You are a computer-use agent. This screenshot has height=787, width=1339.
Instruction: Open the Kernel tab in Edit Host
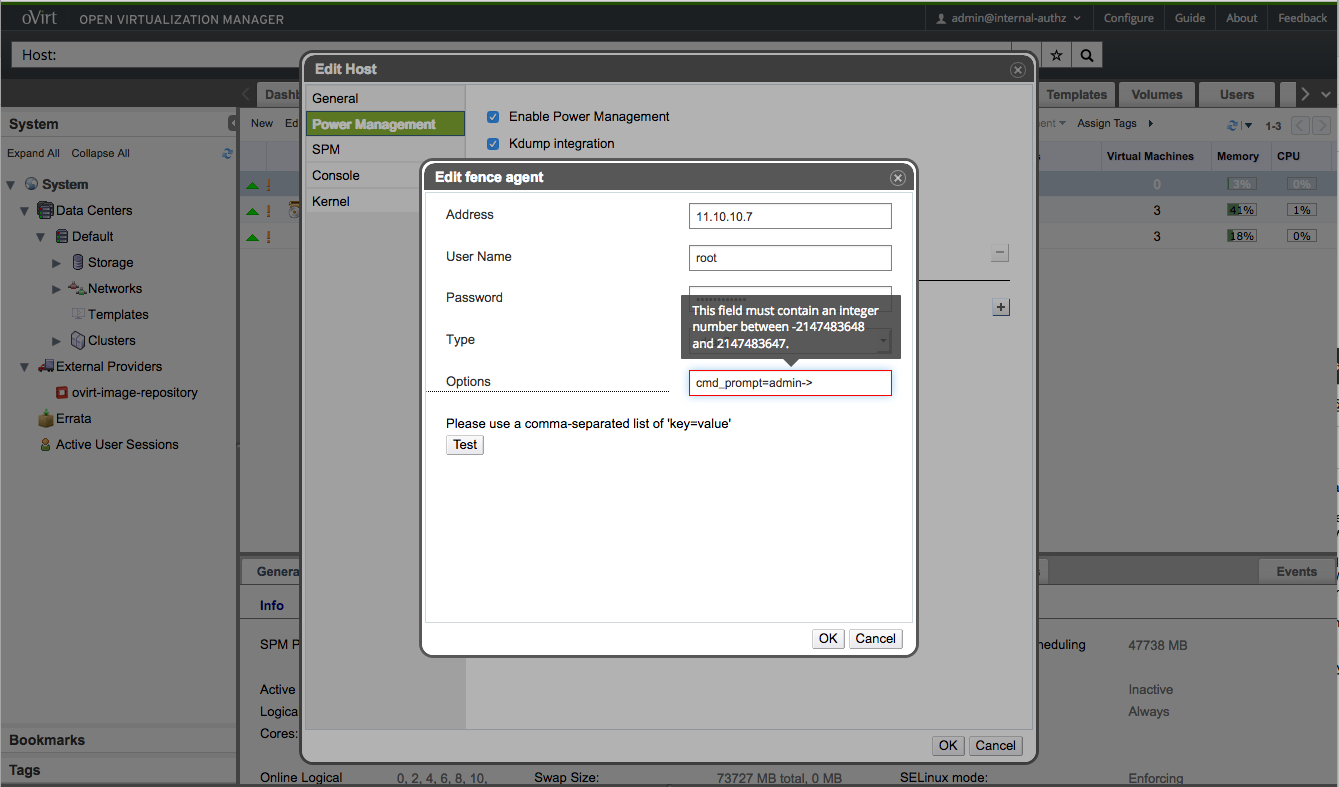331,202
